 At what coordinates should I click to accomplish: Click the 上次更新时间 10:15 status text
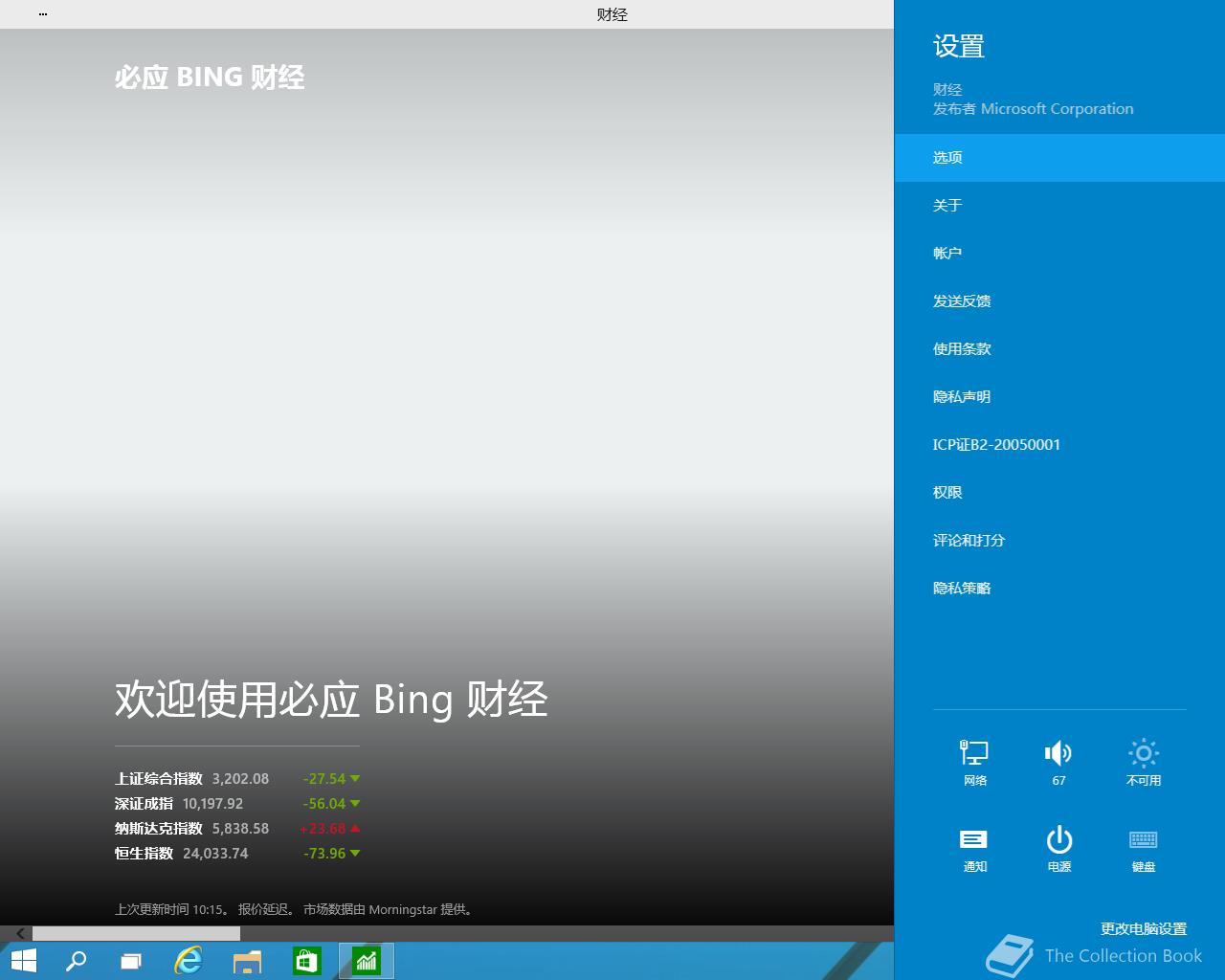pyautogui.click(x=171, y=909)
